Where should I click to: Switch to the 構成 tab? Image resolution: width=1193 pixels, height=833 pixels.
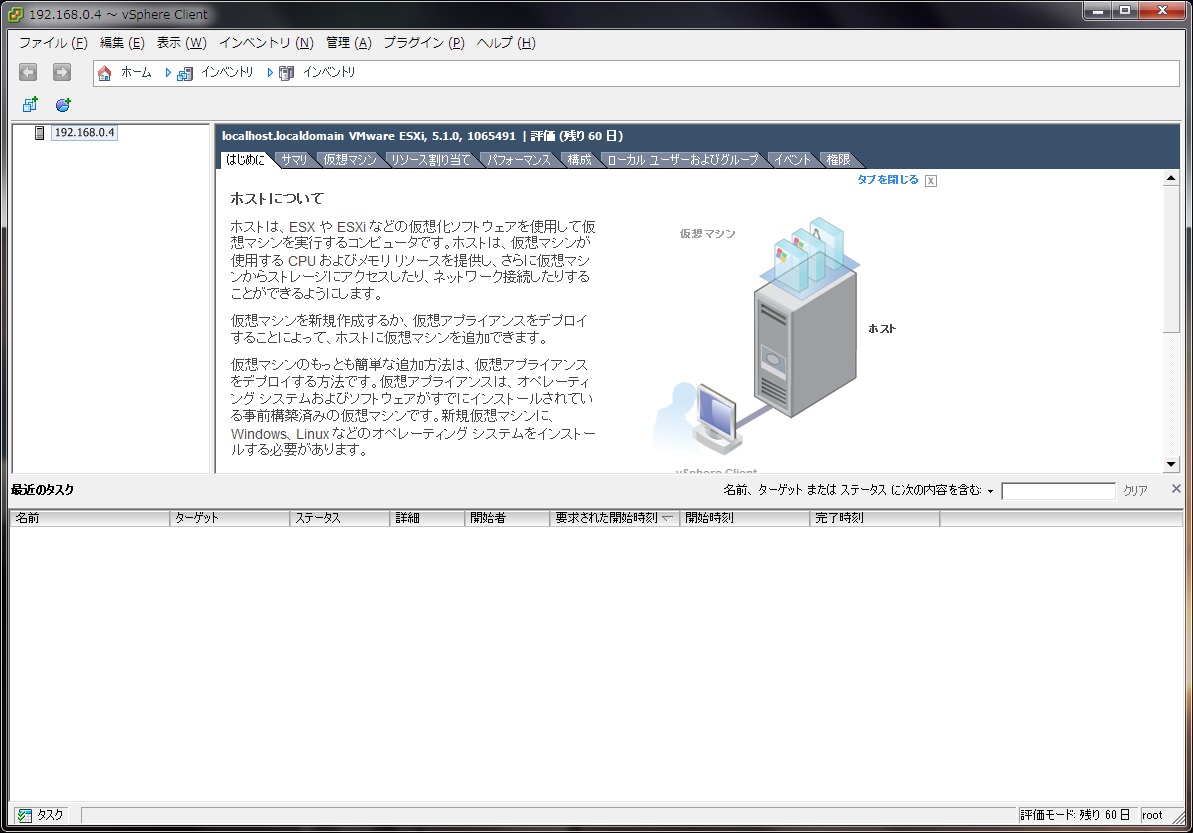[579, 160]
